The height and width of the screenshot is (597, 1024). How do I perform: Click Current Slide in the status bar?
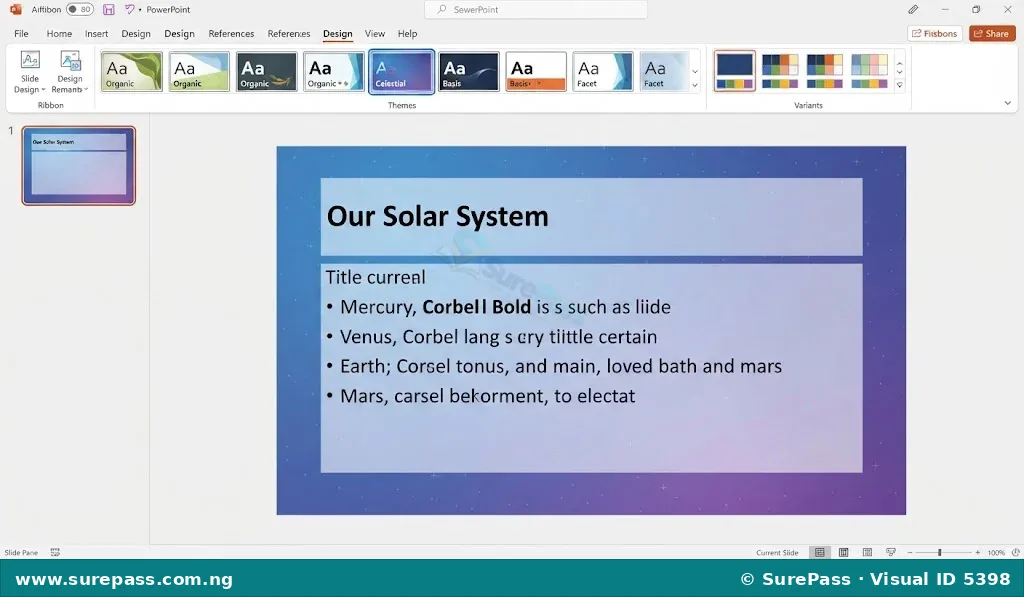tap(777, 553)
